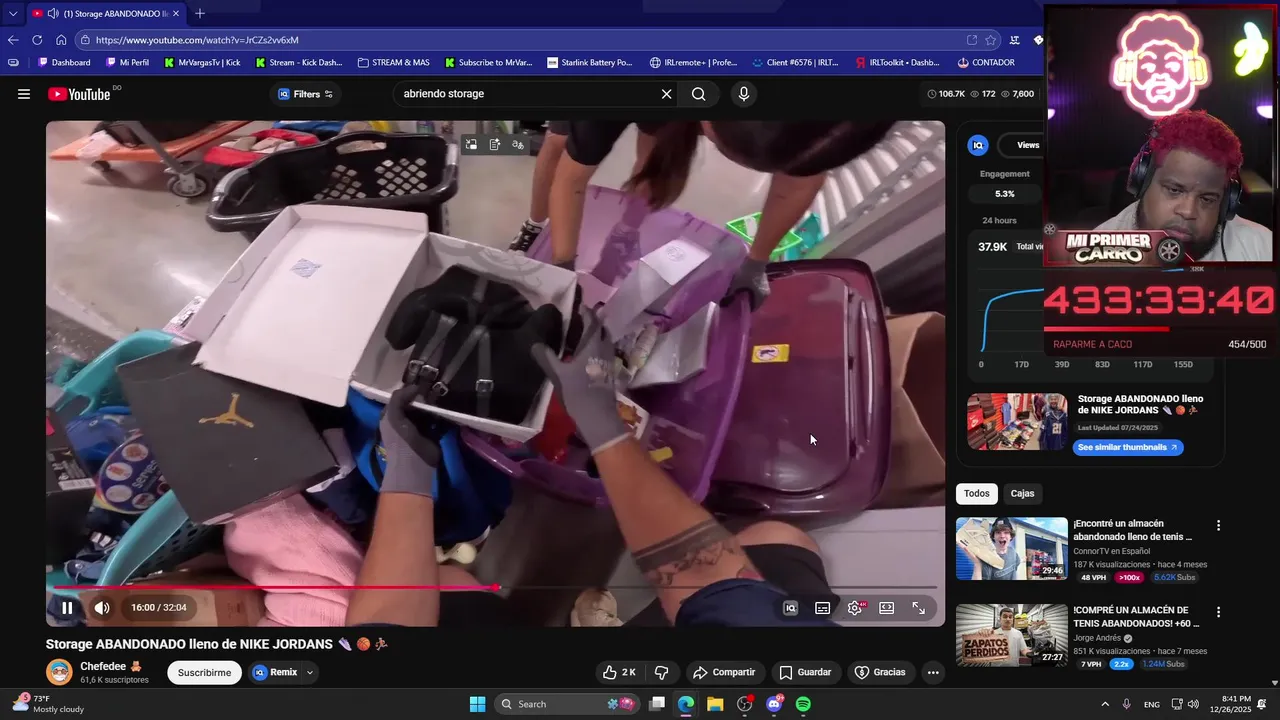This screenshot has width=1280, height=720.
Task: Open options menu for ConnorTV video
Action: point(1218,525)
